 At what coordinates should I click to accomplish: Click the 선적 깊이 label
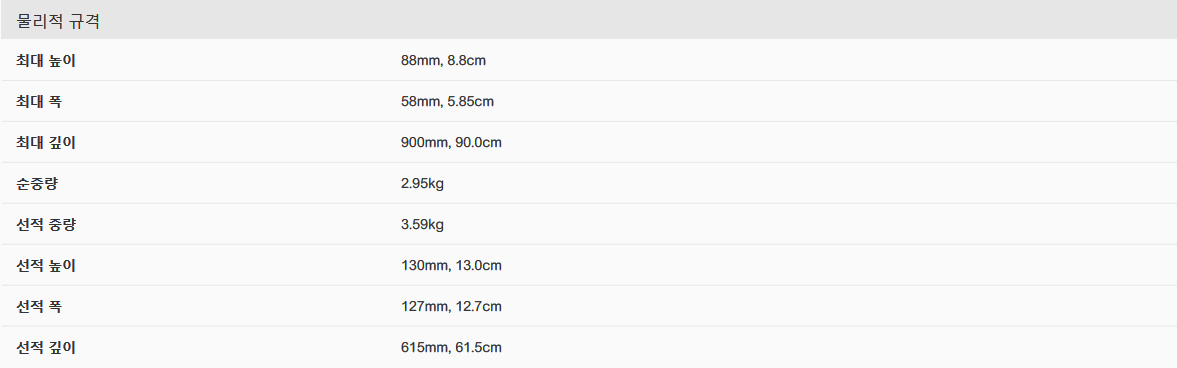46,347
